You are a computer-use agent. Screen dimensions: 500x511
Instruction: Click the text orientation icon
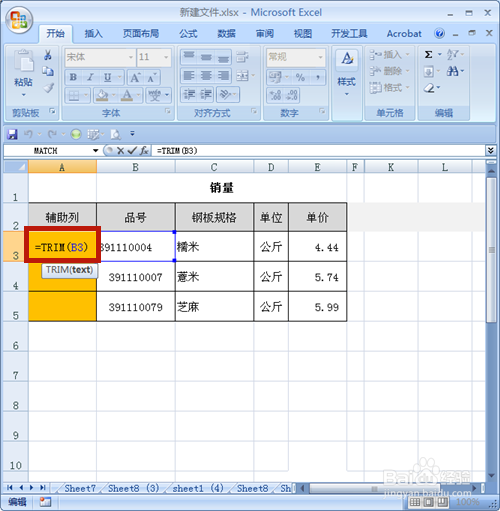[x=225, y=95]
